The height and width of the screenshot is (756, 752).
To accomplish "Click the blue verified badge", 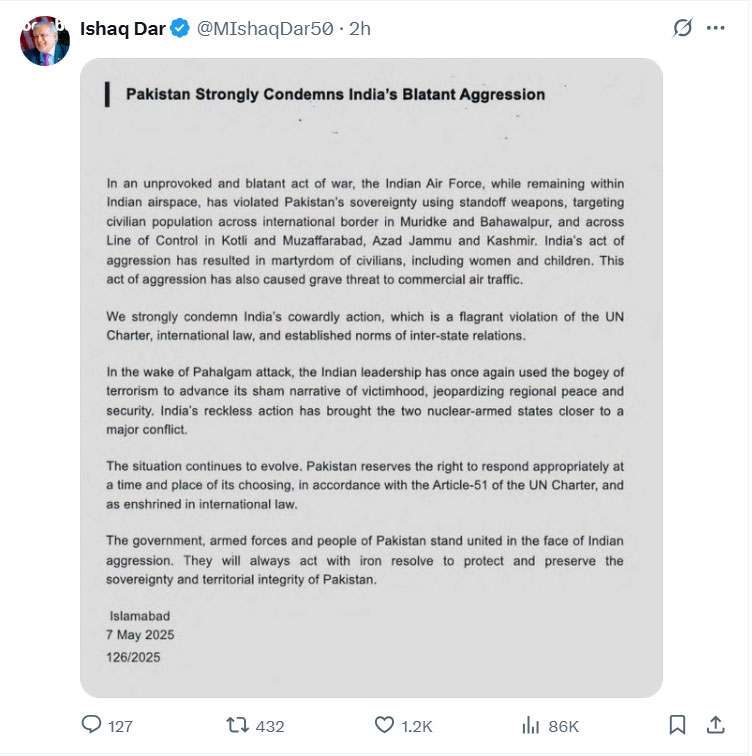I will (179, 29).
